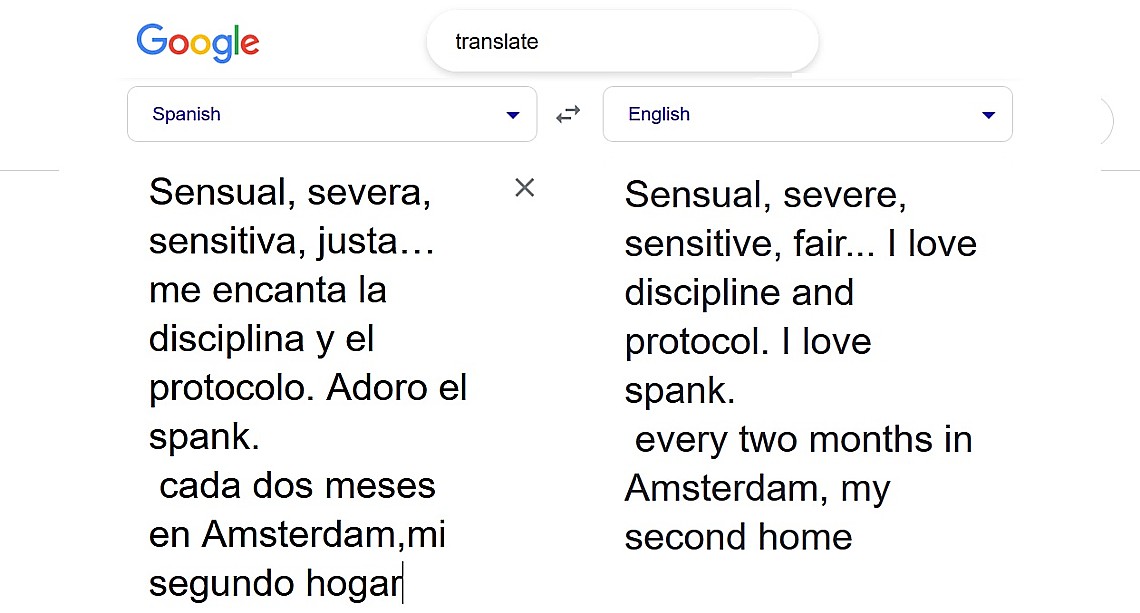The width and height of the screenshot is (1140, 613).
Task: Select the "Spanish" source language label
Action: (x=187, y=114)
